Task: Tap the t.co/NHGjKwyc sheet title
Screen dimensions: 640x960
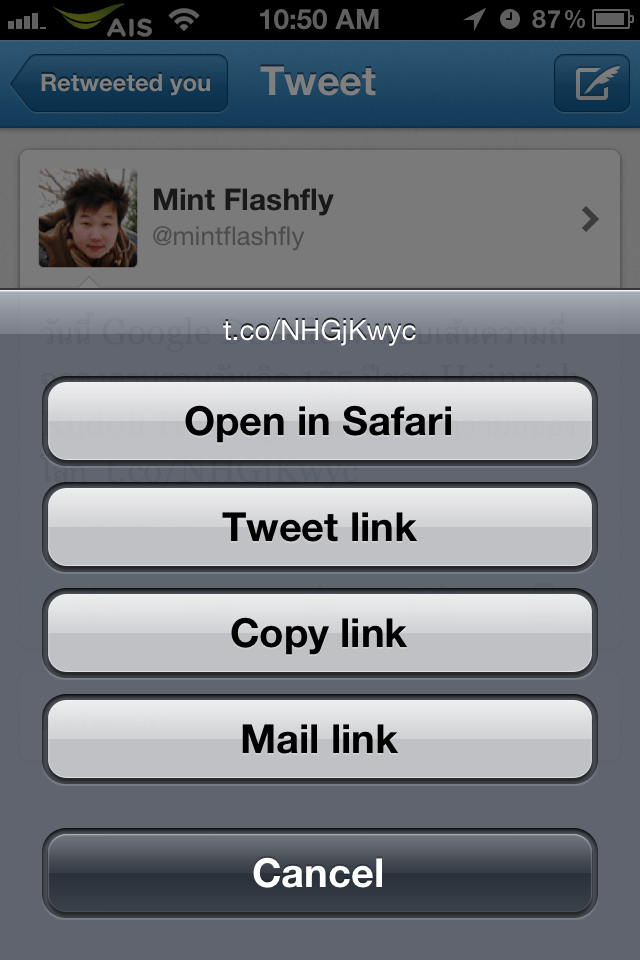Action: coord(319,331)
